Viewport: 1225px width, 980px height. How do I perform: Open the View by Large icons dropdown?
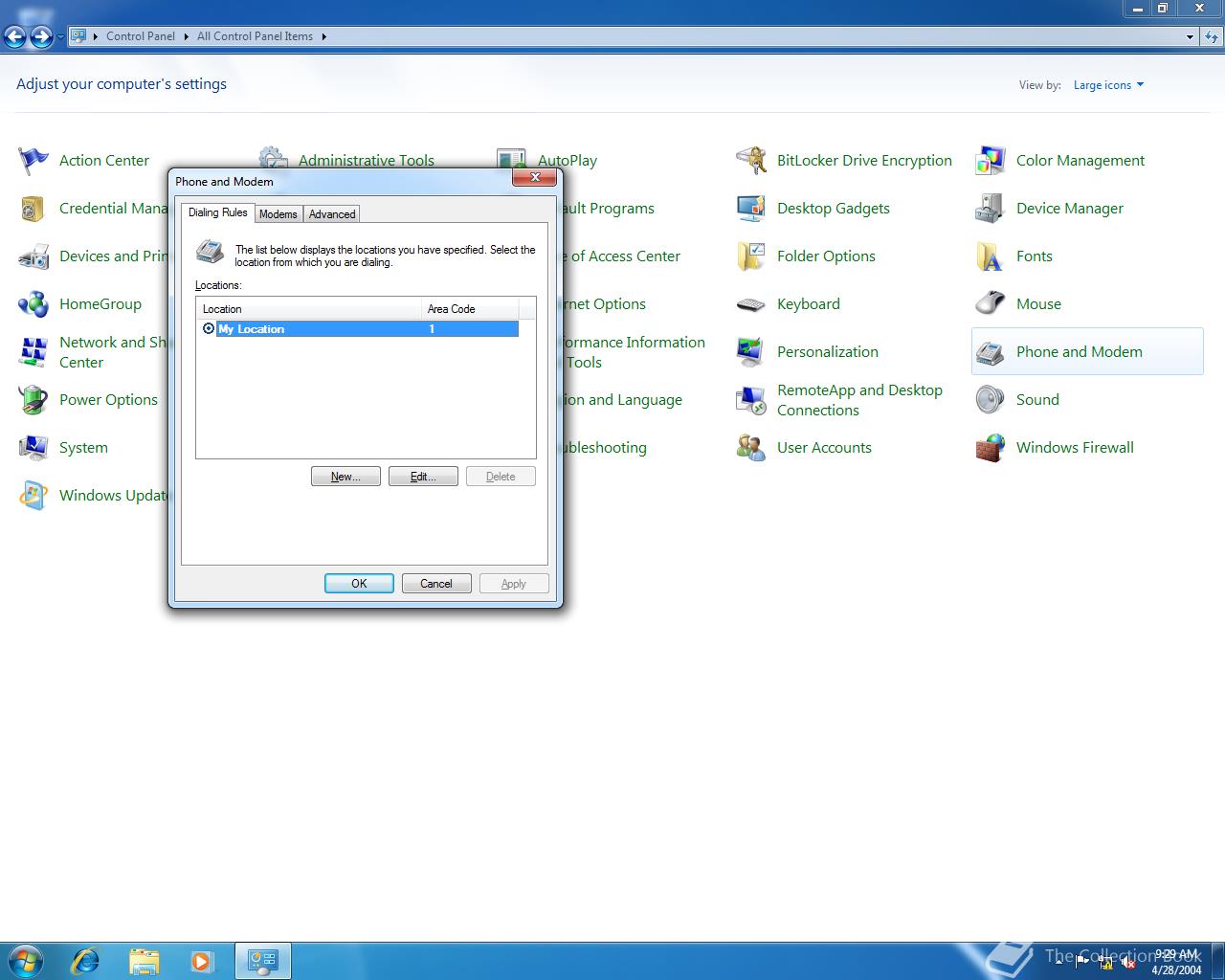click(1108, 85)
